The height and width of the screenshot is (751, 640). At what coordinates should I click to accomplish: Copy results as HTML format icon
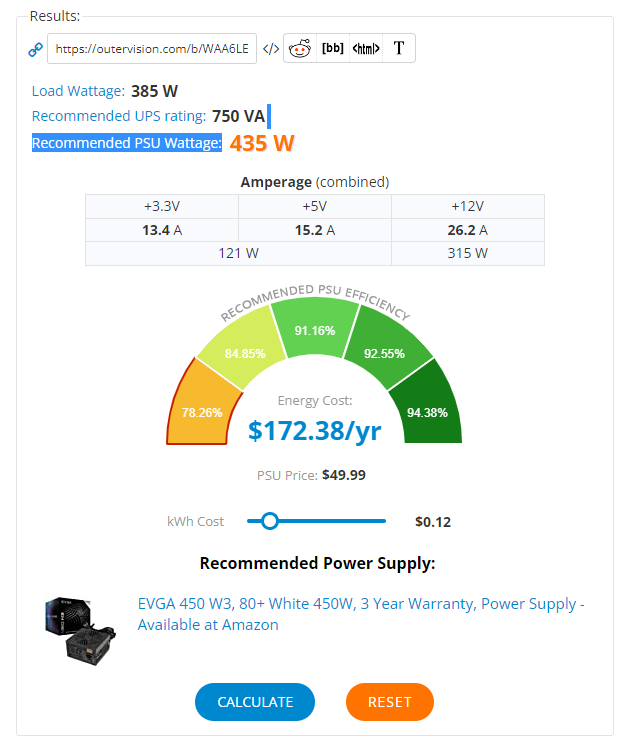[366, 48]
